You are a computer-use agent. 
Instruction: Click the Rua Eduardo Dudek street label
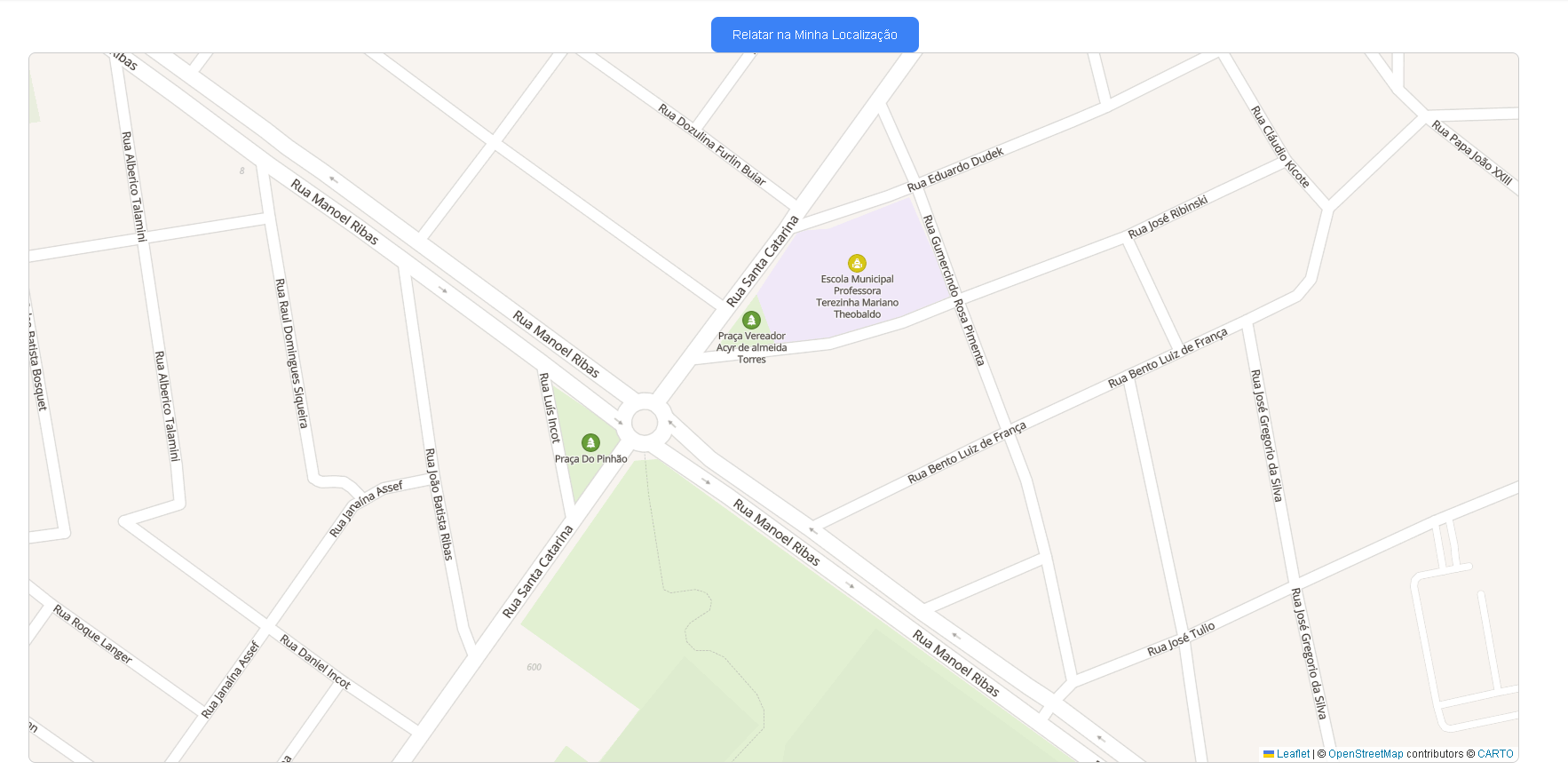pos(955,169)
